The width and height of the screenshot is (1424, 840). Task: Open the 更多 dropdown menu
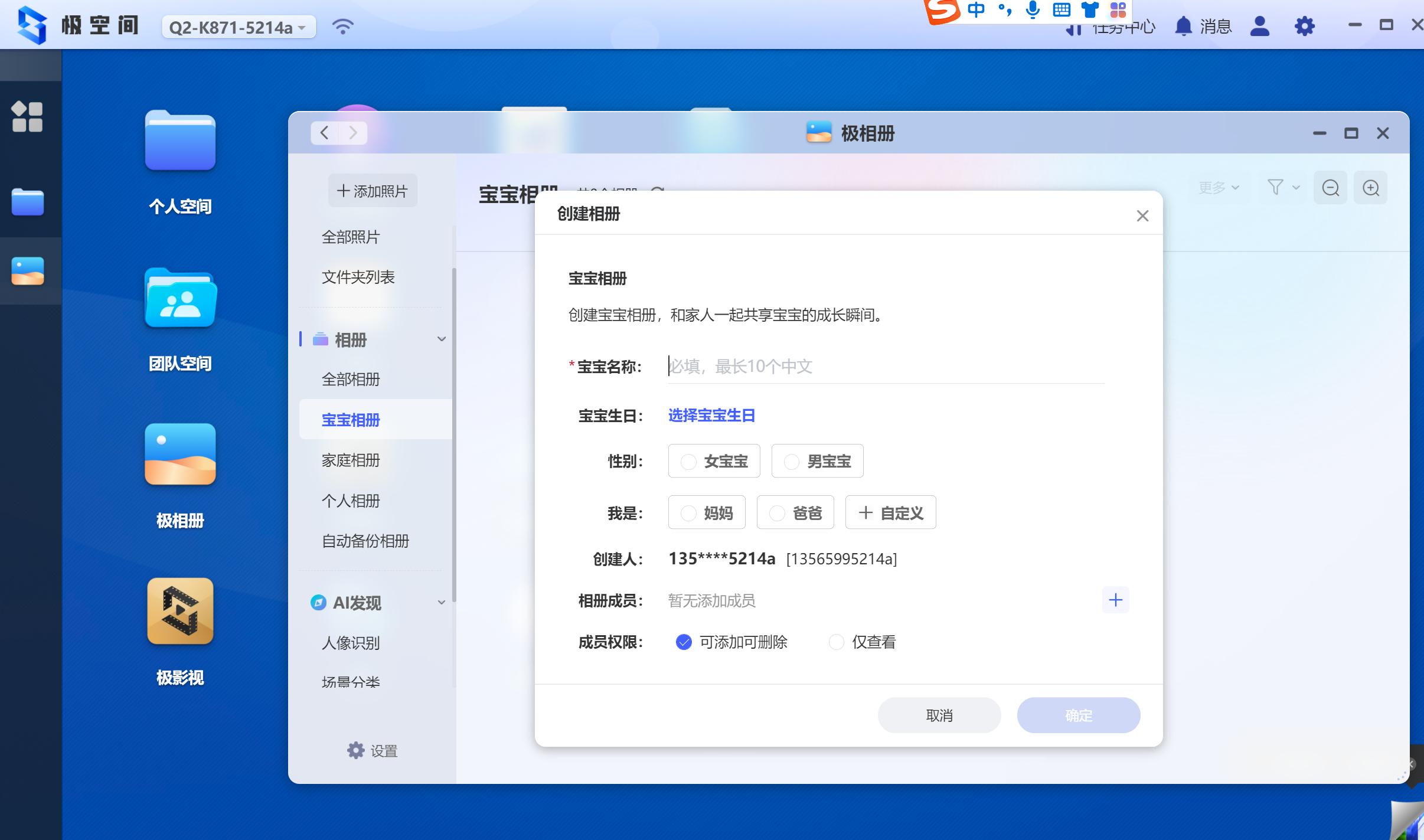(x=1216, y=187)
